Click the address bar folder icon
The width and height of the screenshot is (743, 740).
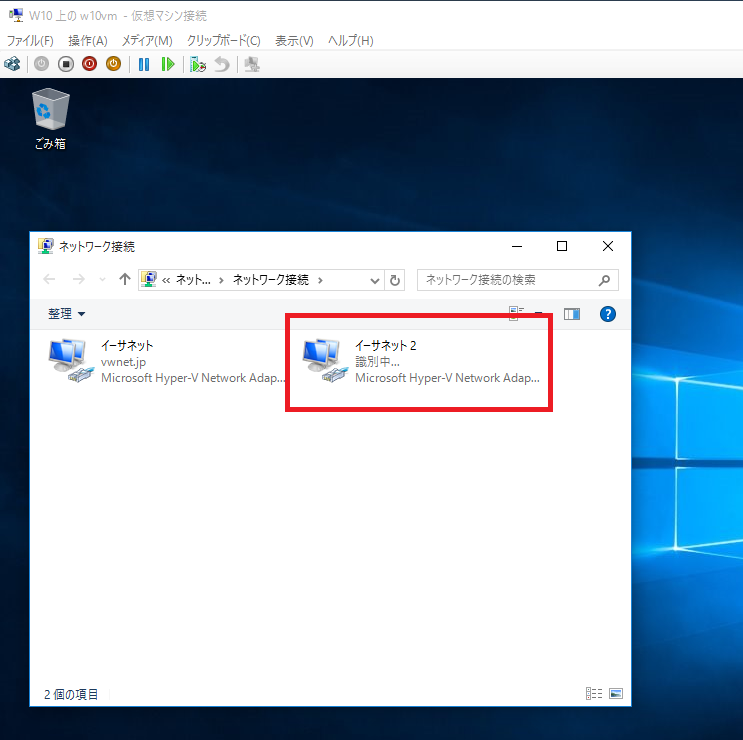click(149, 279)
